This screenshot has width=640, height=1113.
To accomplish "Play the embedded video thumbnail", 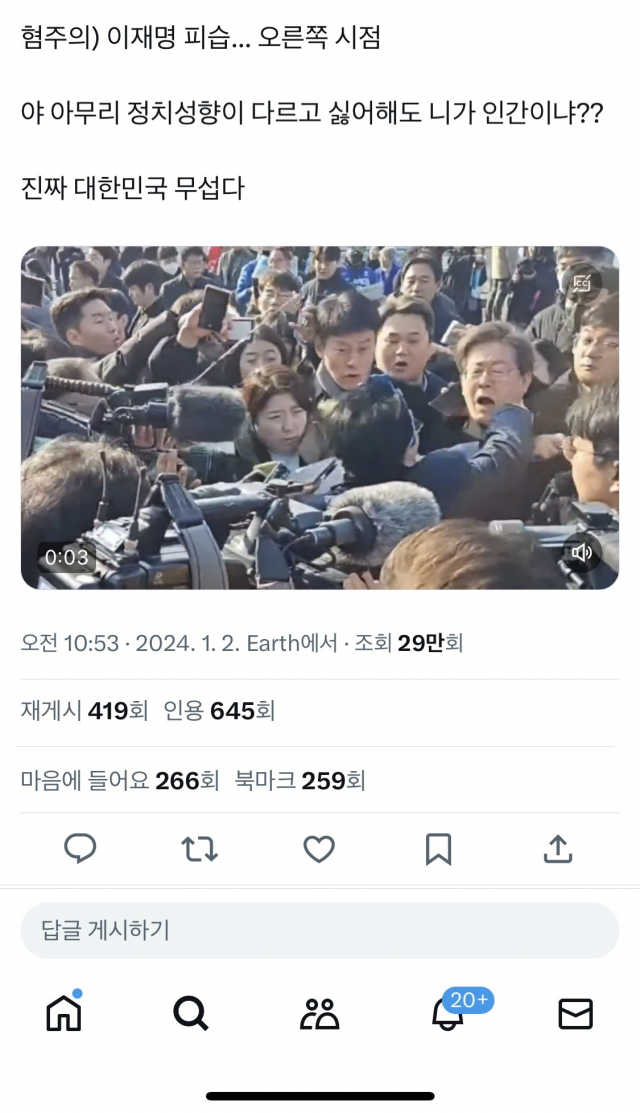I will (320, 418).
